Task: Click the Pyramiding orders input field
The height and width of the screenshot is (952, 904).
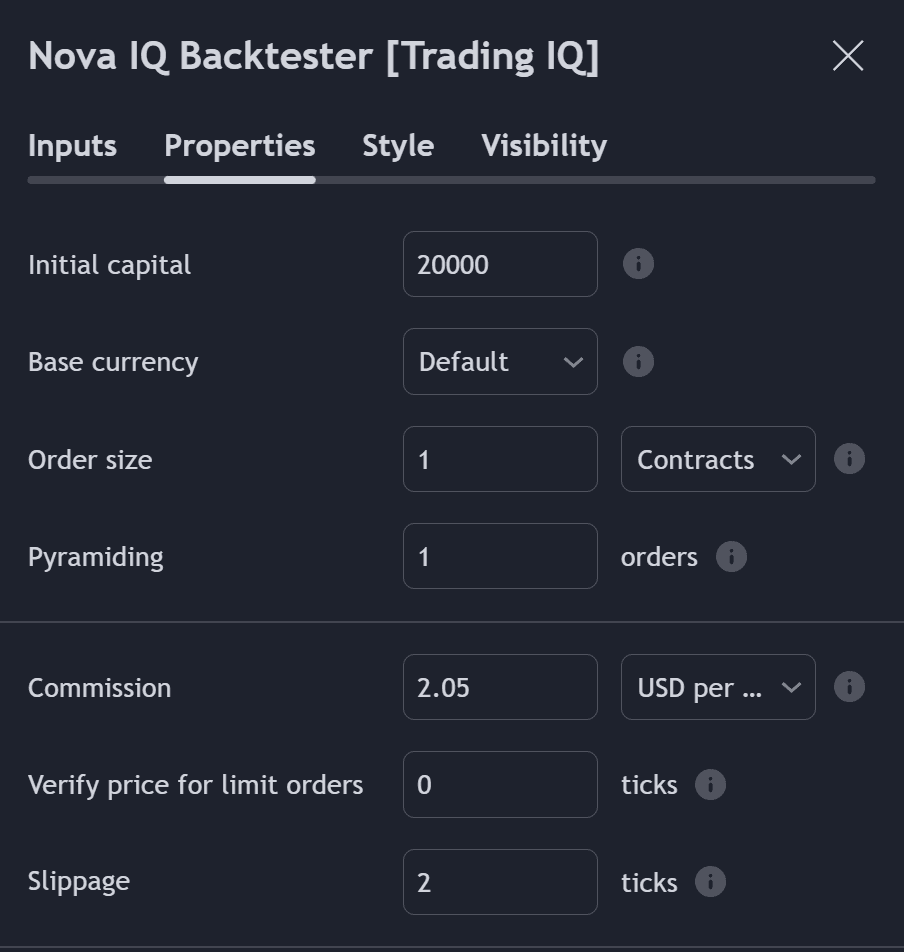Action: click(x=500, y=556)
